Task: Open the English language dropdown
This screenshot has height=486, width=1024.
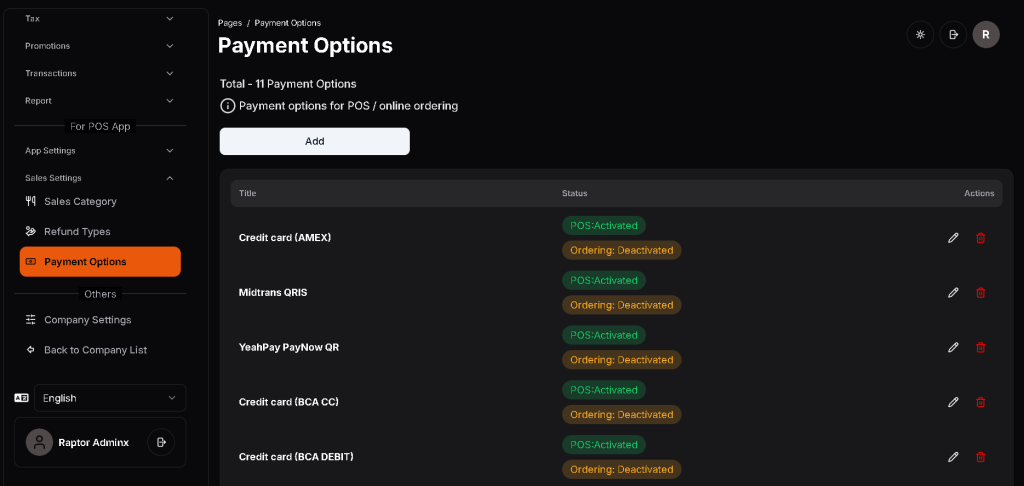Action: click(x=110, y=398)
